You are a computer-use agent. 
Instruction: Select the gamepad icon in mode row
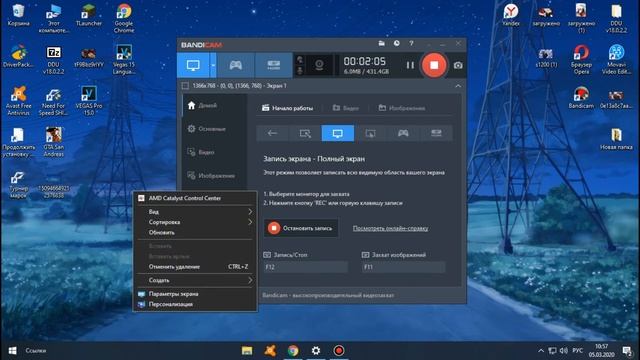pyautogui.click(x=403, y=133)
